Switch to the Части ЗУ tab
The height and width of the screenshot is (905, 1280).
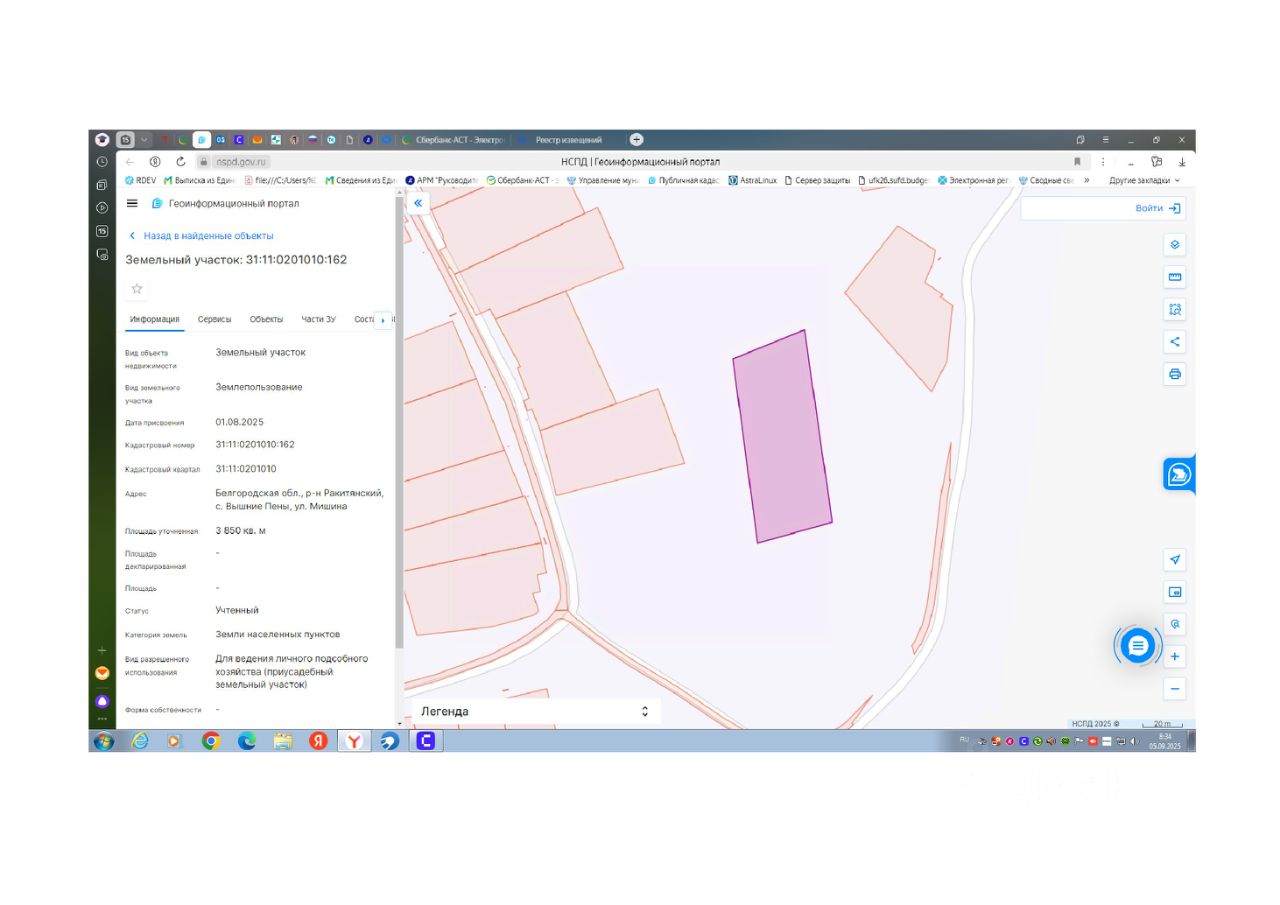click(x=319, y=319)
